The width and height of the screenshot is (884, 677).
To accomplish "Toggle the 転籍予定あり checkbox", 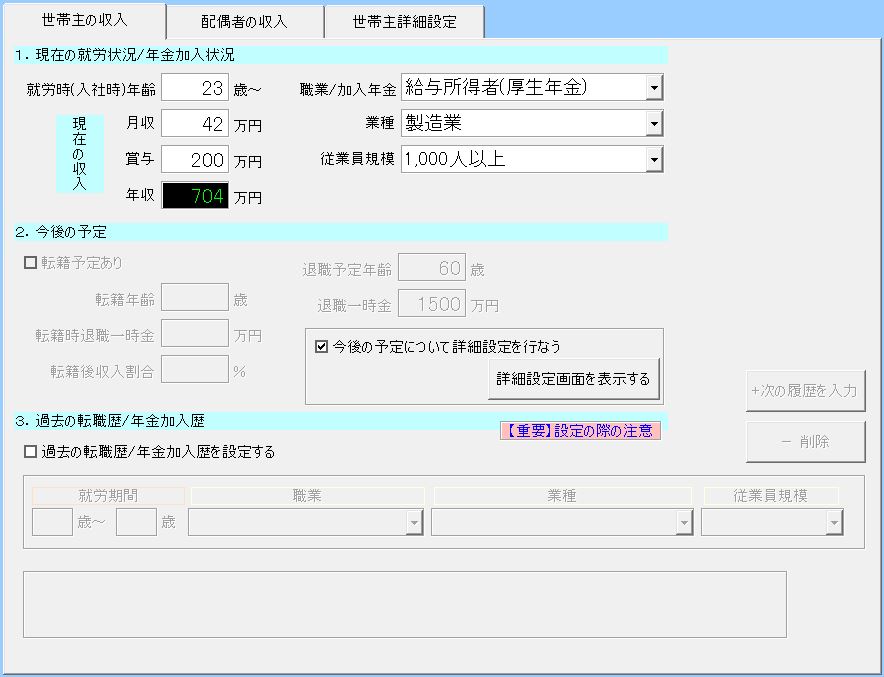I will point(31,264).
